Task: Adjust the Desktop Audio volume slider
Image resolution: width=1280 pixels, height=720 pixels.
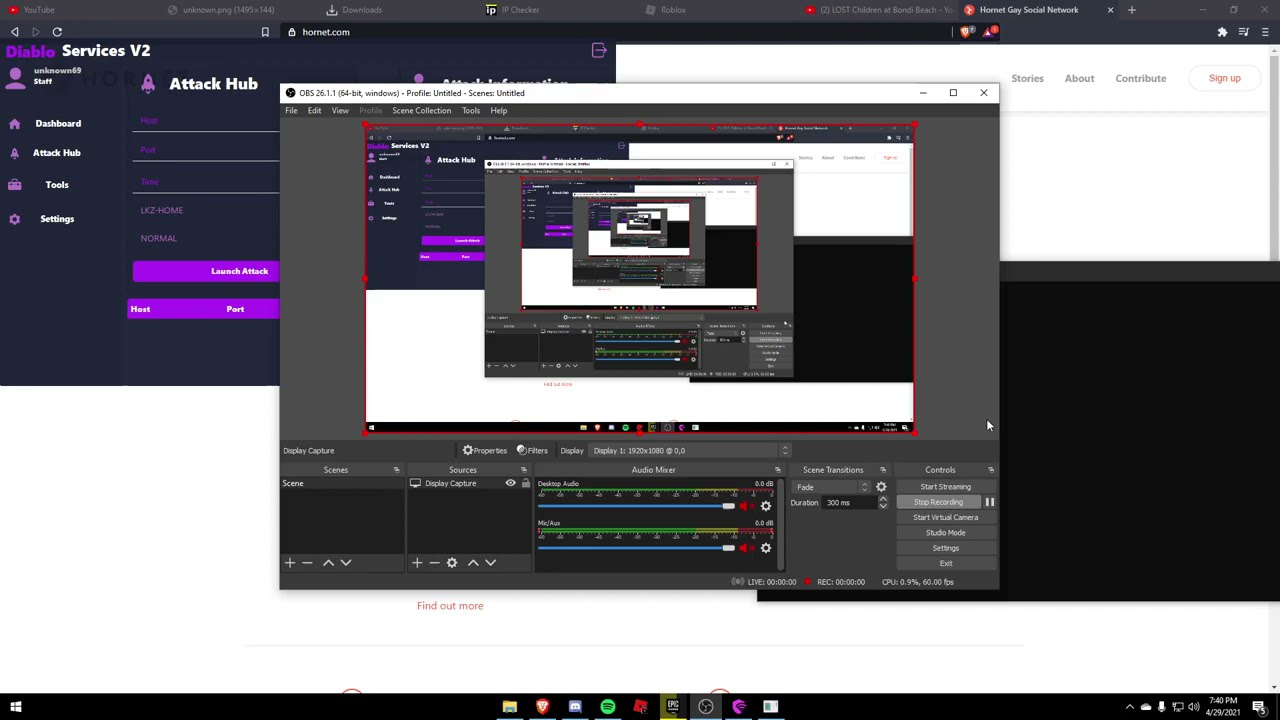Action: pyautogui.click(x=636, y=506)
